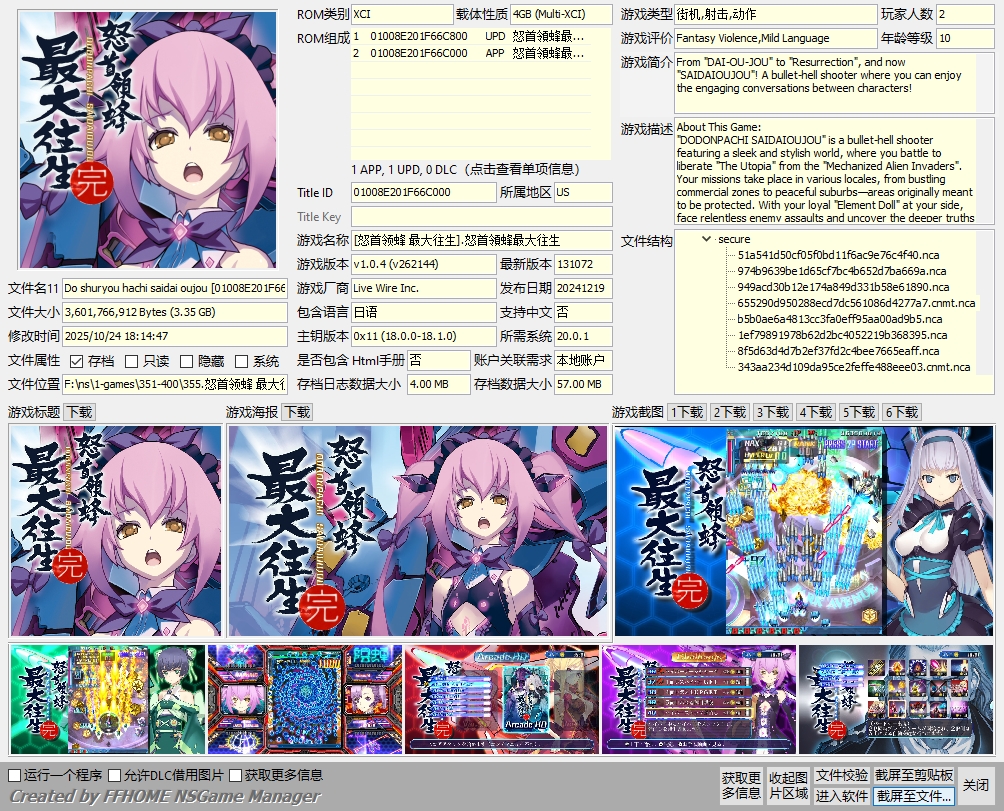Select file 343aa234d109da95ce2feffe488eee03.cnmt.nca
This screenshot has height=811, width=1004.
(854, 367)
